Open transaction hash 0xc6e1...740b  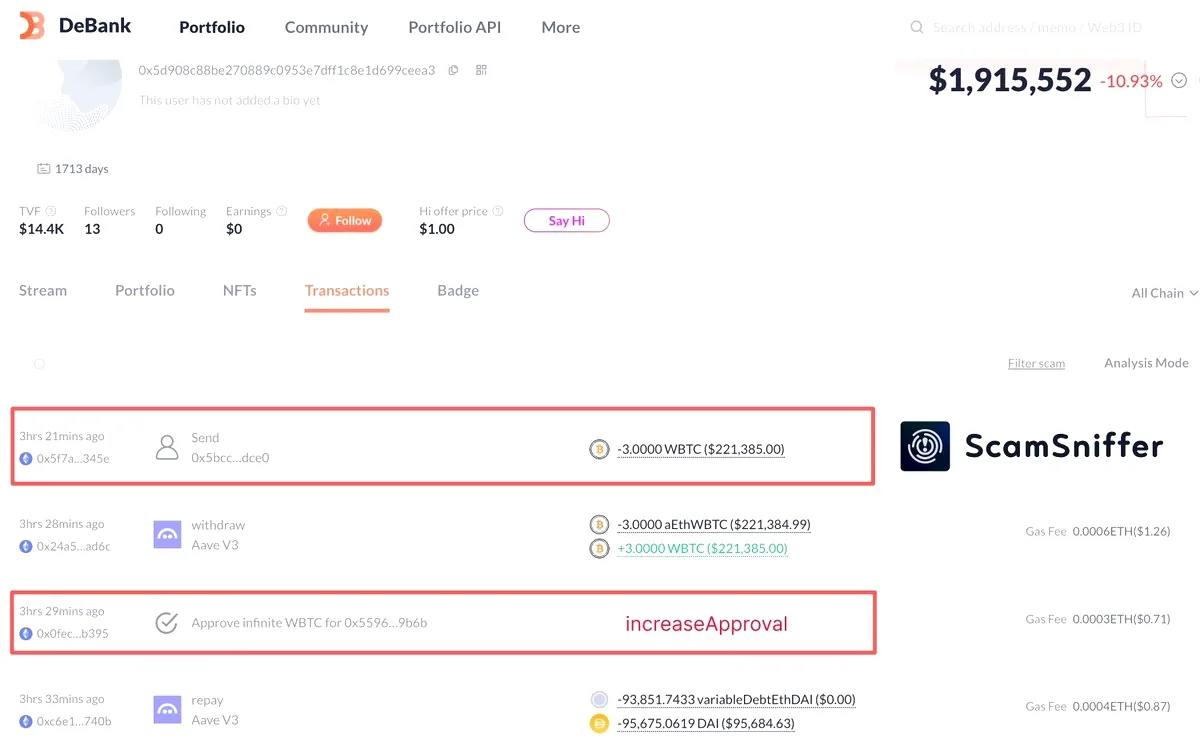point(74,721)
